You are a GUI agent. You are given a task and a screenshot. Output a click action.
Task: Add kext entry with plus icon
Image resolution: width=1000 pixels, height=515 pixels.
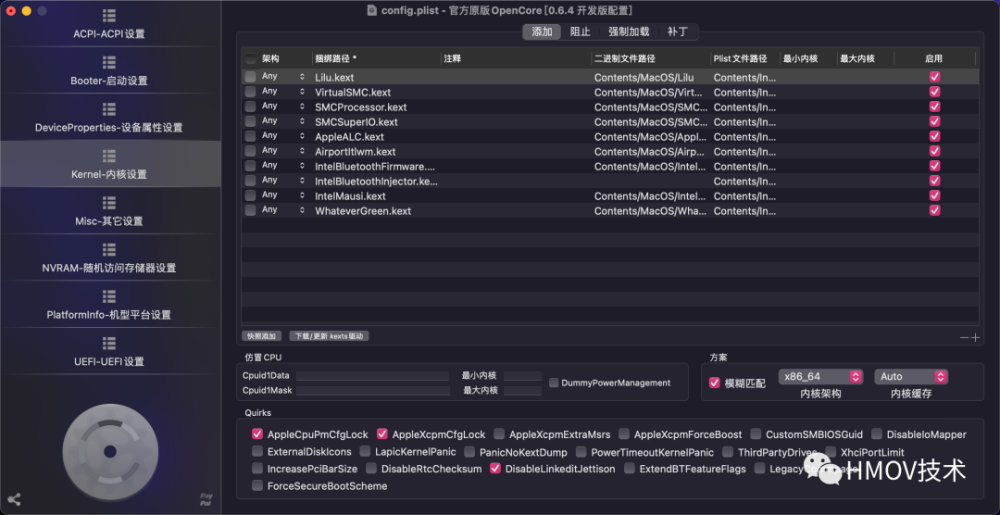(975, 338)
